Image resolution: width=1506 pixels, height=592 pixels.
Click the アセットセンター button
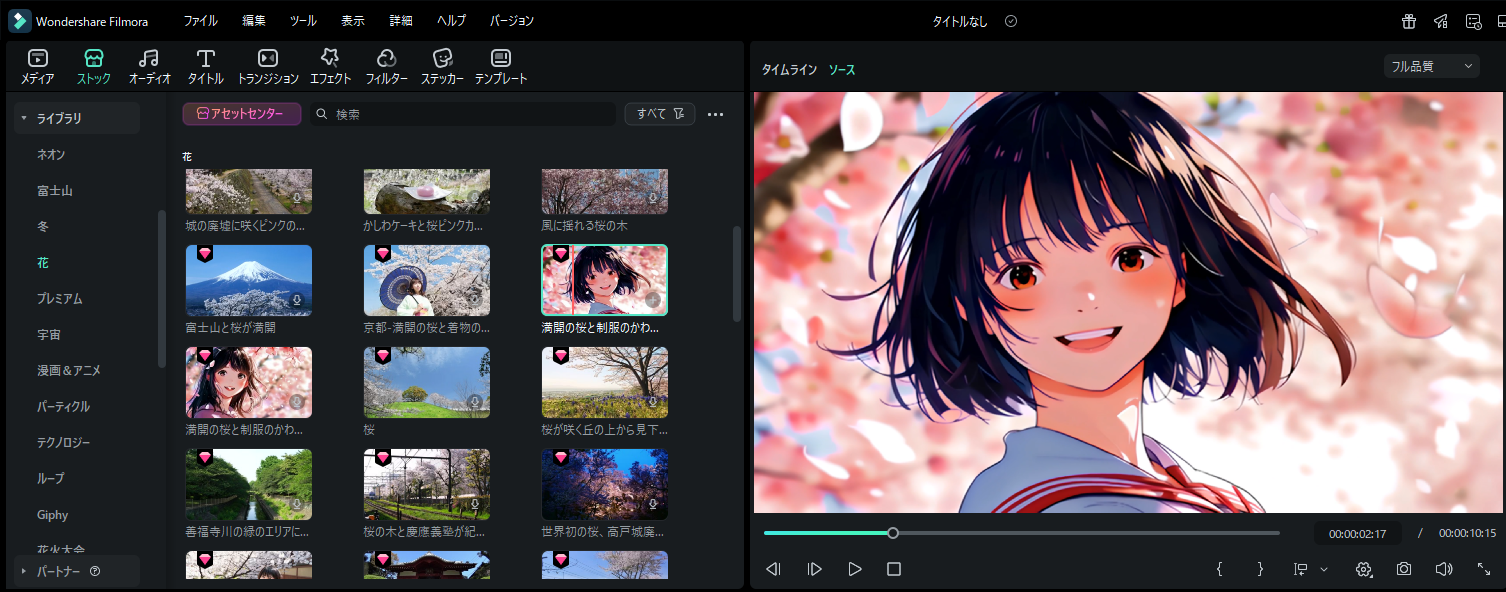pos(241,114)
